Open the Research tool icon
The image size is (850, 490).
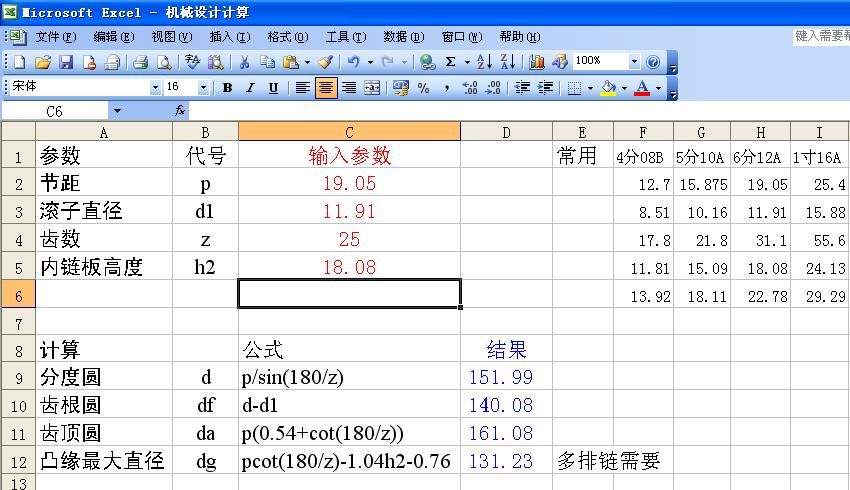215,62
